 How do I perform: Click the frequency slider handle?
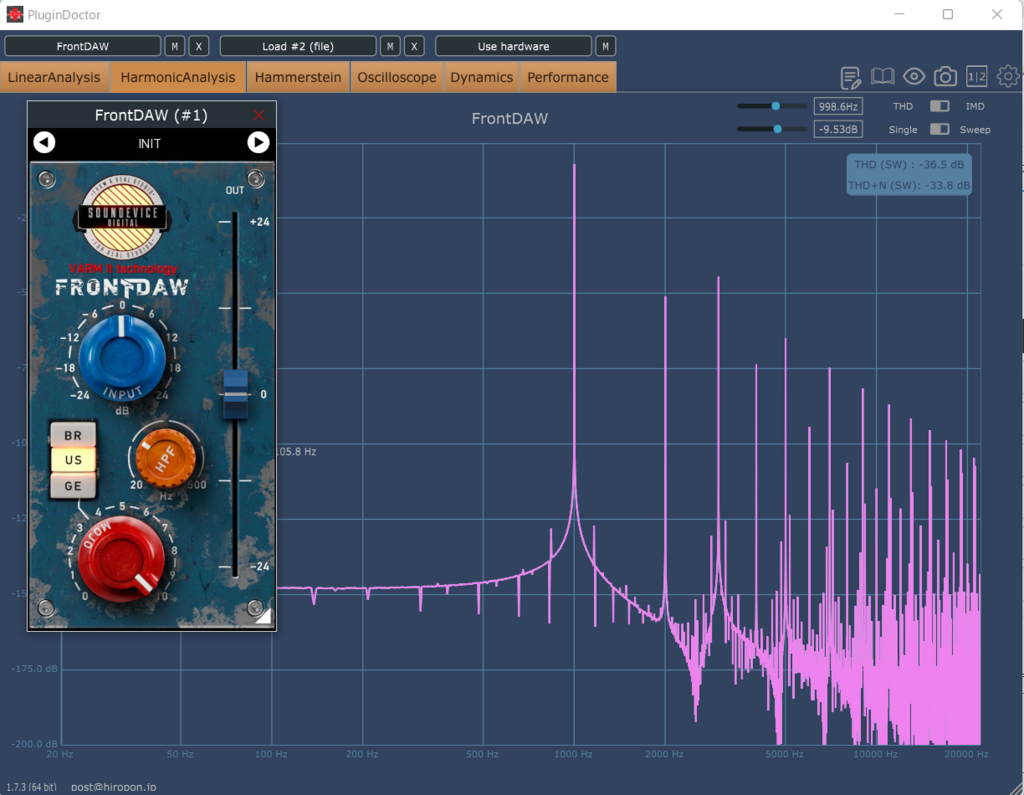(775, 106)
